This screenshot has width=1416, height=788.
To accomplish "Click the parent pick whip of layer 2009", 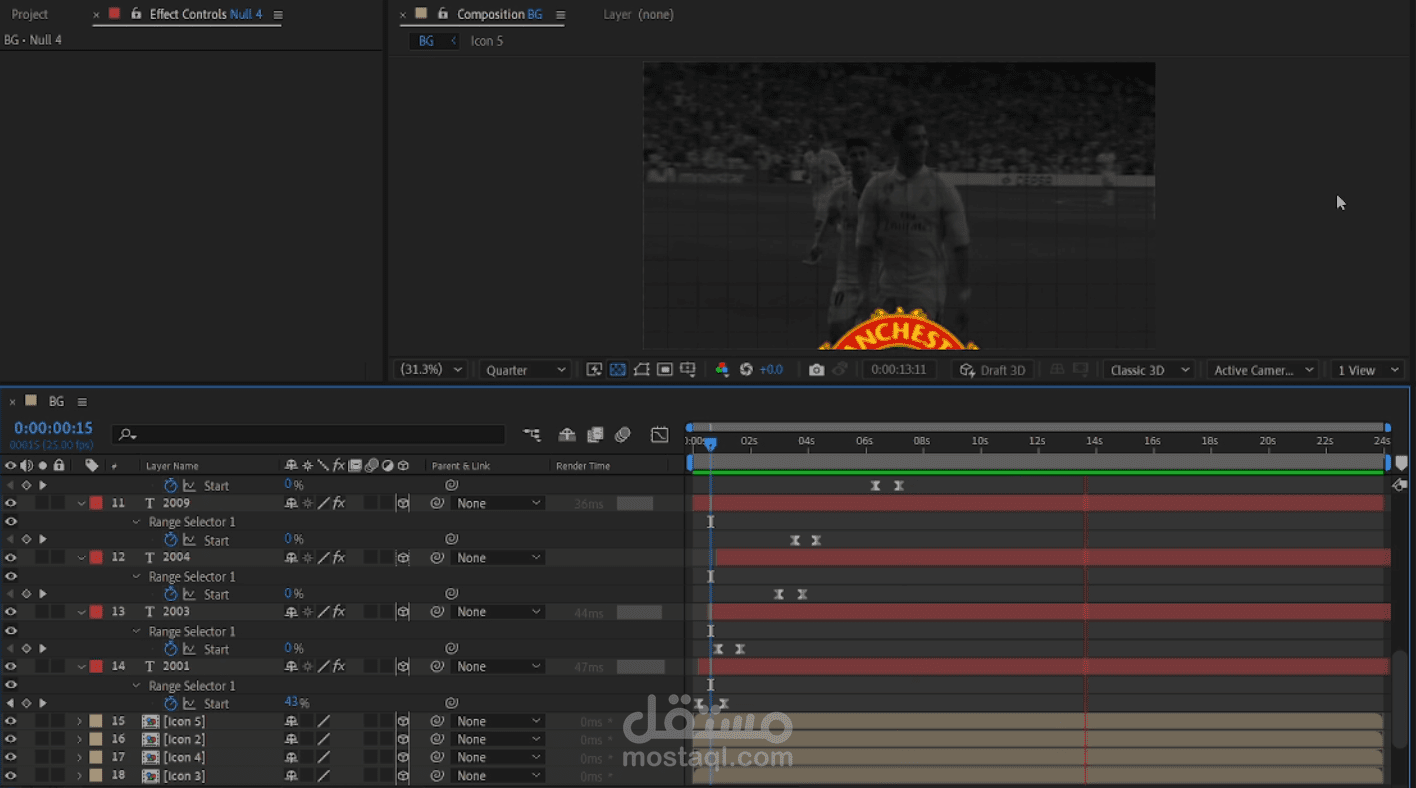I will [x=437, y=503].
